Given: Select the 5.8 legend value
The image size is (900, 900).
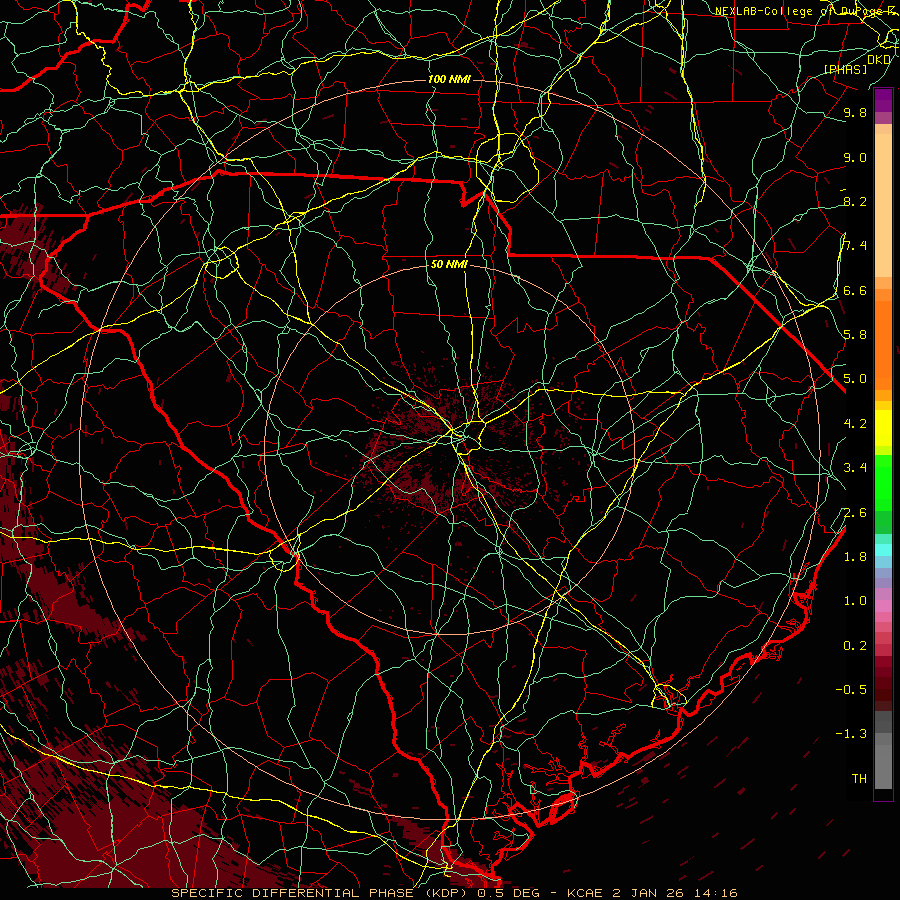Looking at the screenshot, I should click(855, 335).
